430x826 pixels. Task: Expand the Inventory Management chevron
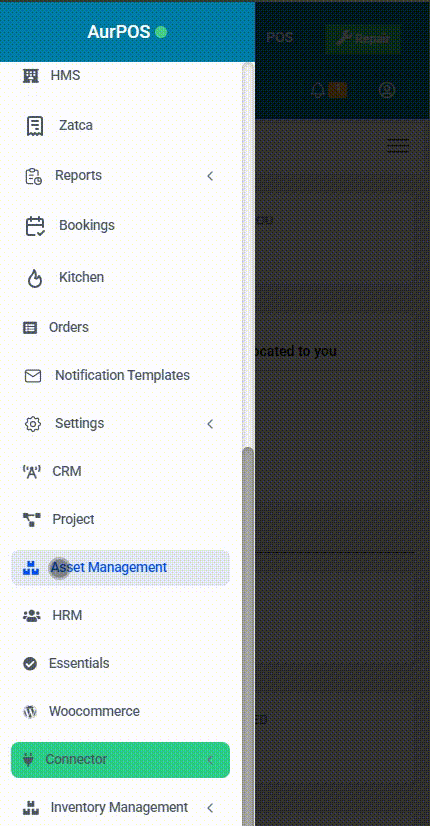click(210, 808)
